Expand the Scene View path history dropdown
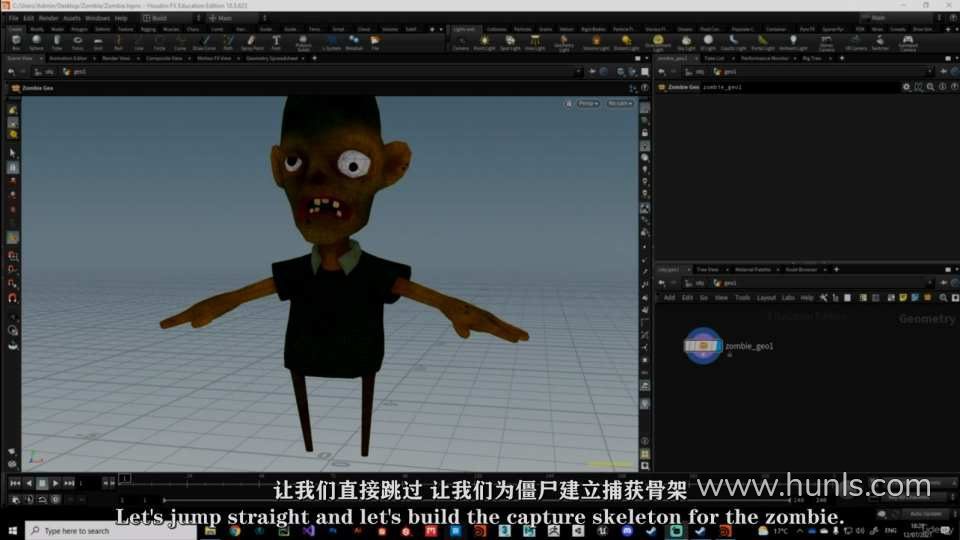 tap(578, 72)
